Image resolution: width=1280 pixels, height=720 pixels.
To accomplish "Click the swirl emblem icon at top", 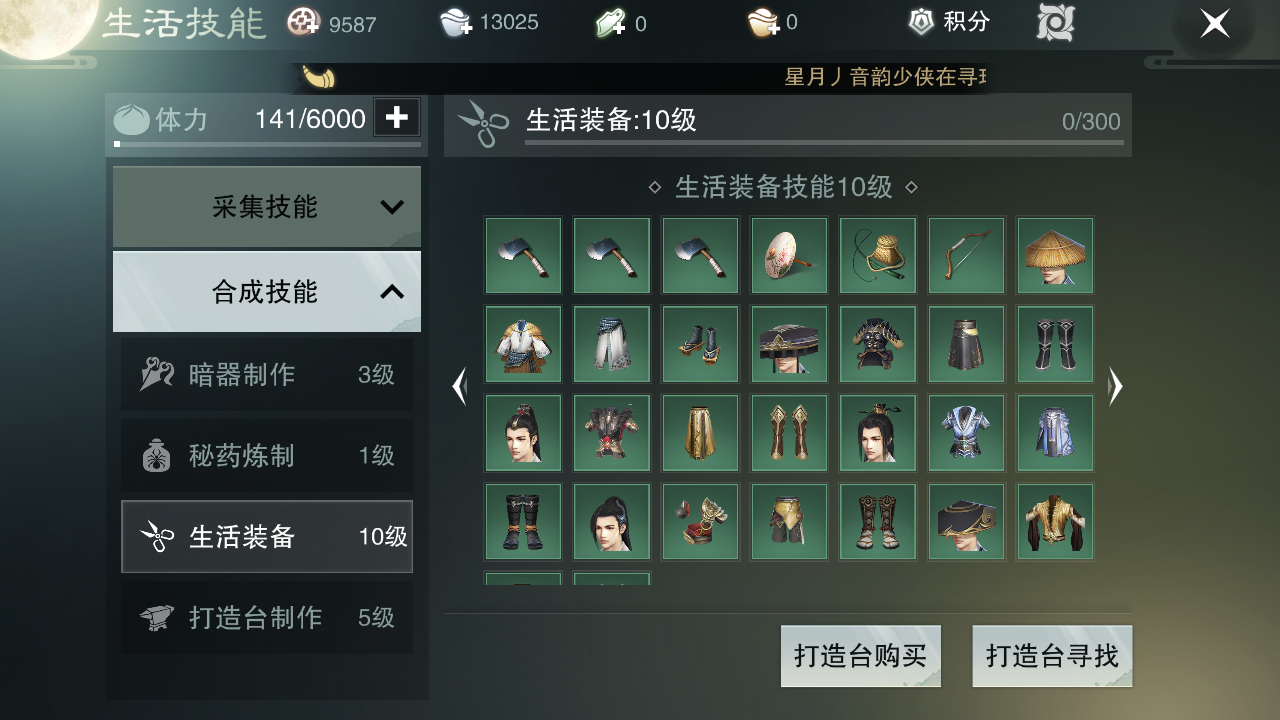I will pyautogui.click(x=1055, y=22).
